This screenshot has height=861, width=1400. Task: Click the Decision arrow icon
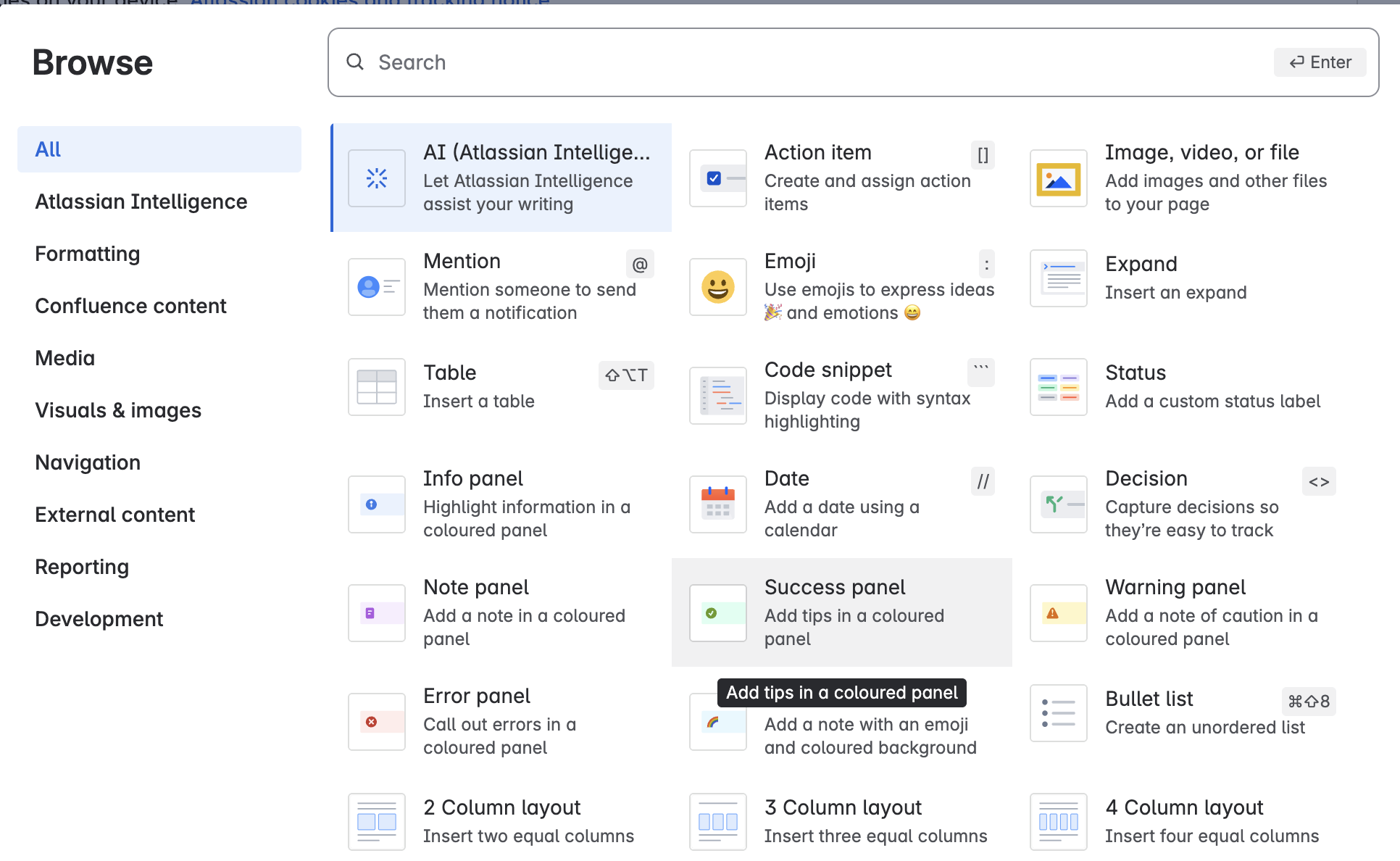point(1059,504)
